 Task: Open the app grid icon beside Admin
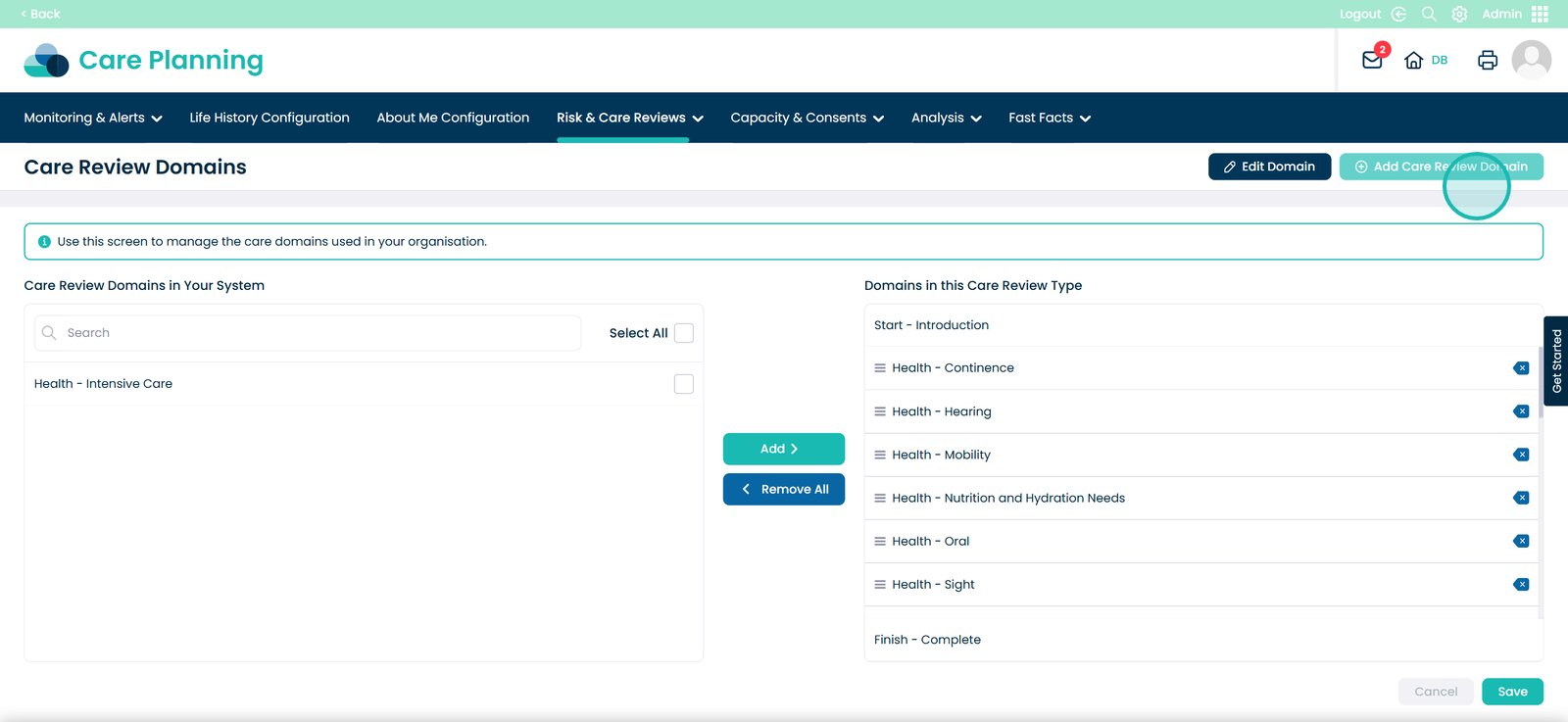coord(1540,14)
